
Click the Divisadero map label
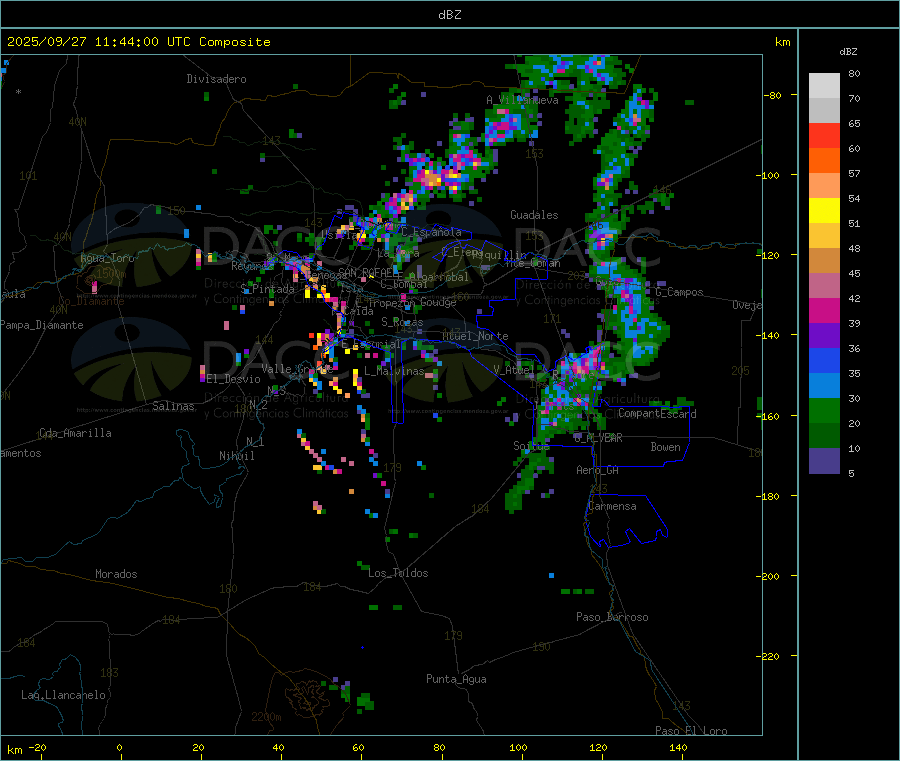click(x=216, y=79)
